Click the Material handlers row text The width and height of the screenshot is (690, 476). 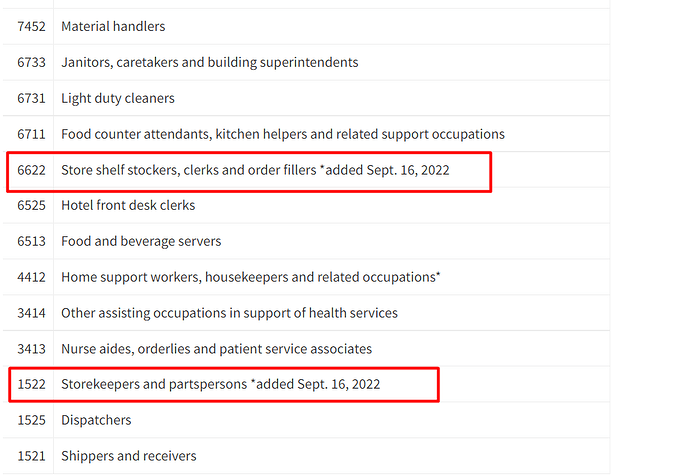point(113,26)
